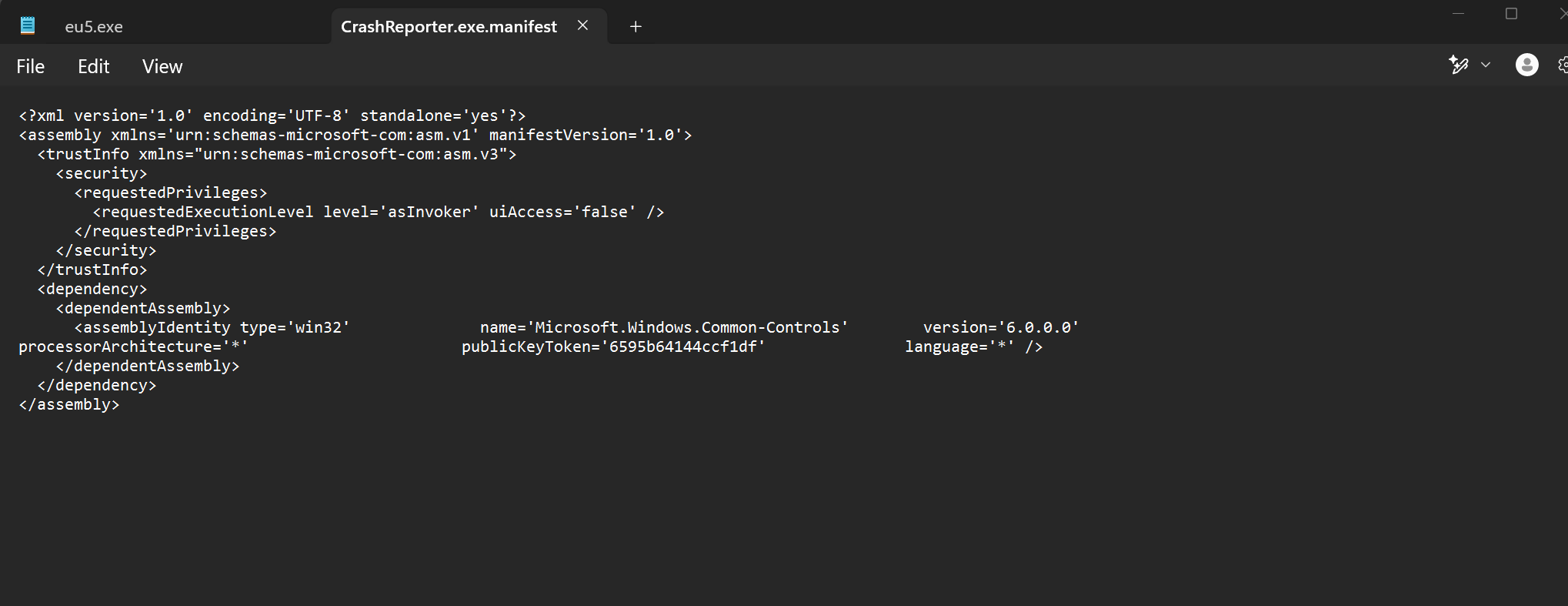Screen dimensions: 1568x606
Task: Open the account profile icon
Action: pyautogui.click(x=1527, y=65)
